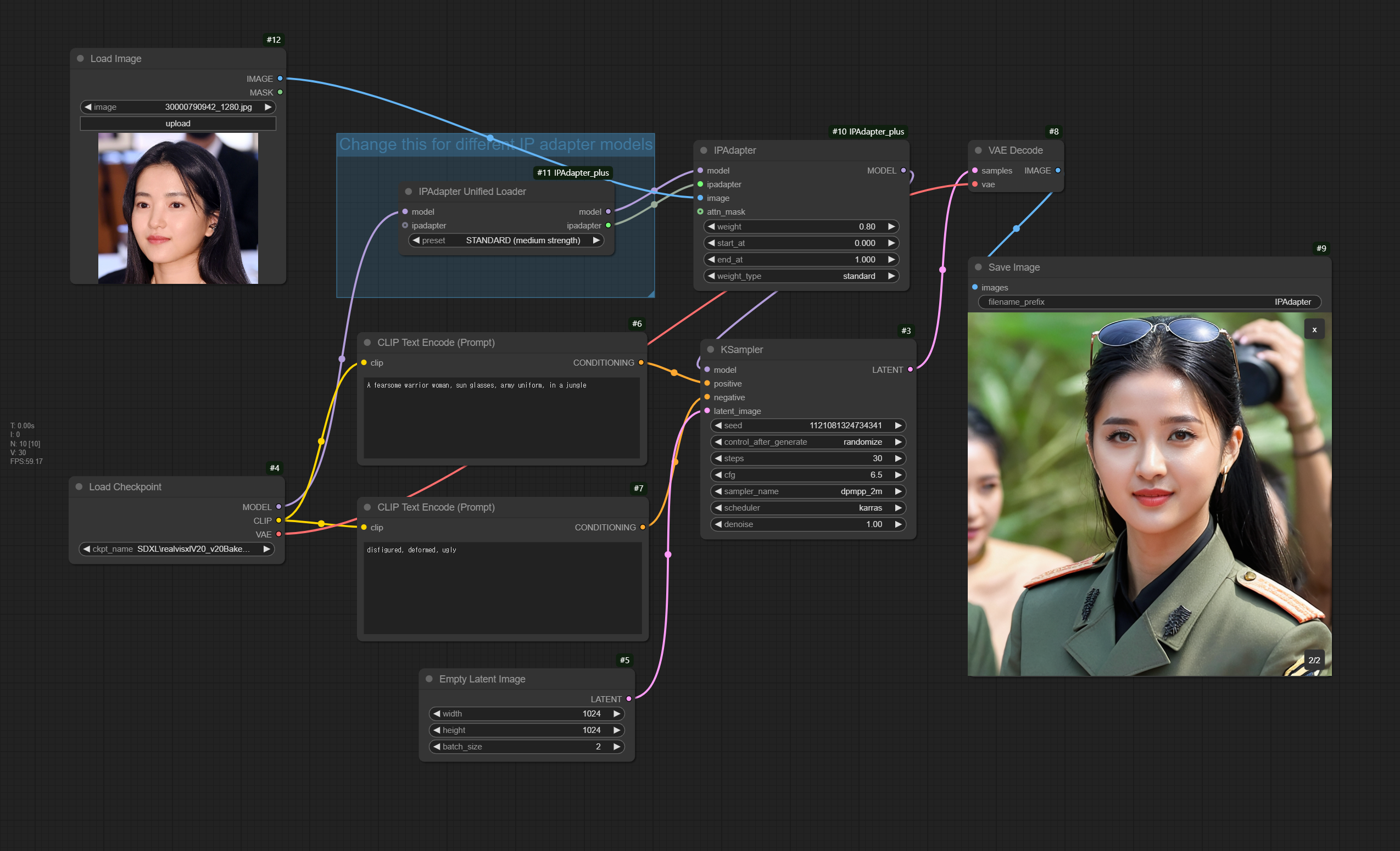Image resolution: width=1400 pixels, height=851 pixels.
Task: Click the IMAGE output socket of Load Image
Action: coord(280,79)
